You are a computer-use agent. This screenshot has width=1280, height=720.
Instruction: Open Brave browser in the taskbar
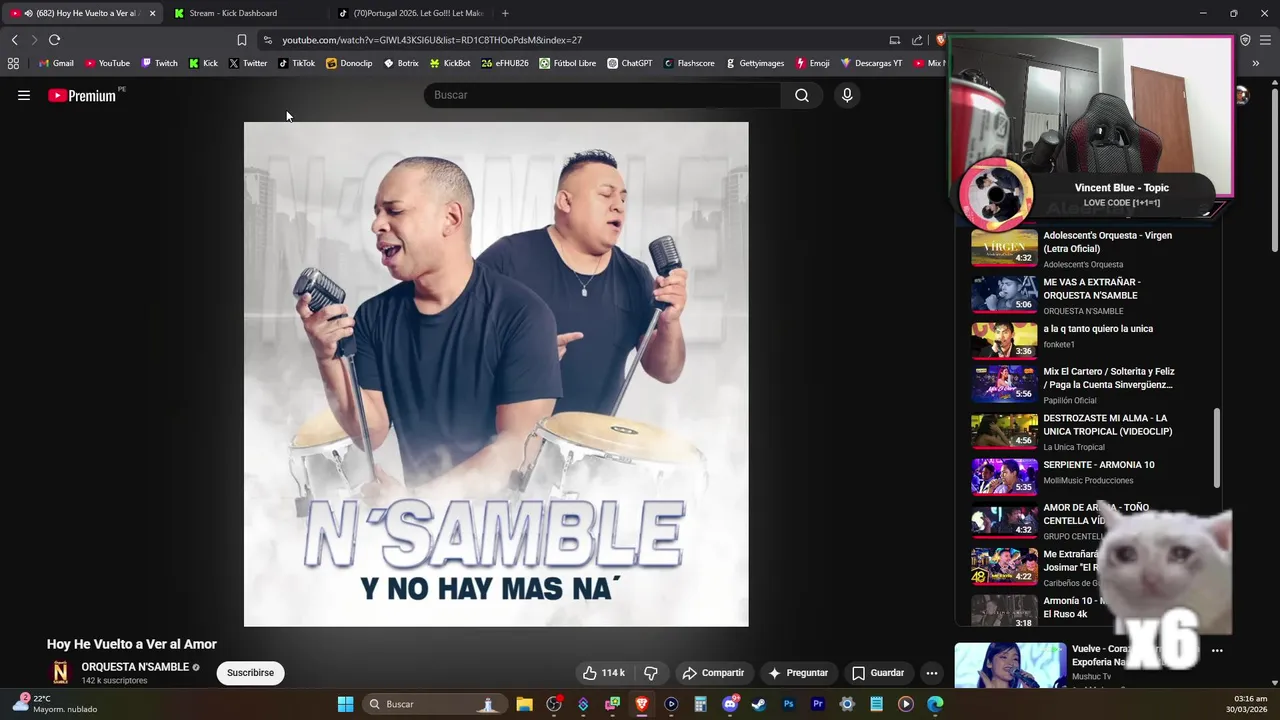(x=642, y=704)
